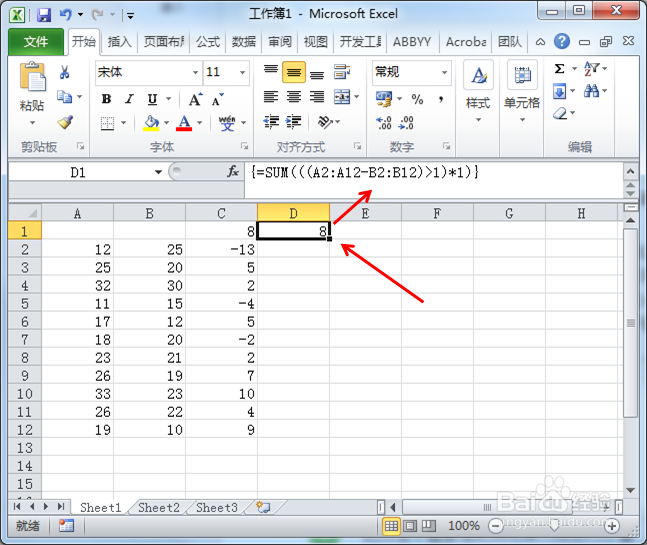Click Increase Decimal icon
The width and height of the screenshot is (647, 545).
coord(384,123)
